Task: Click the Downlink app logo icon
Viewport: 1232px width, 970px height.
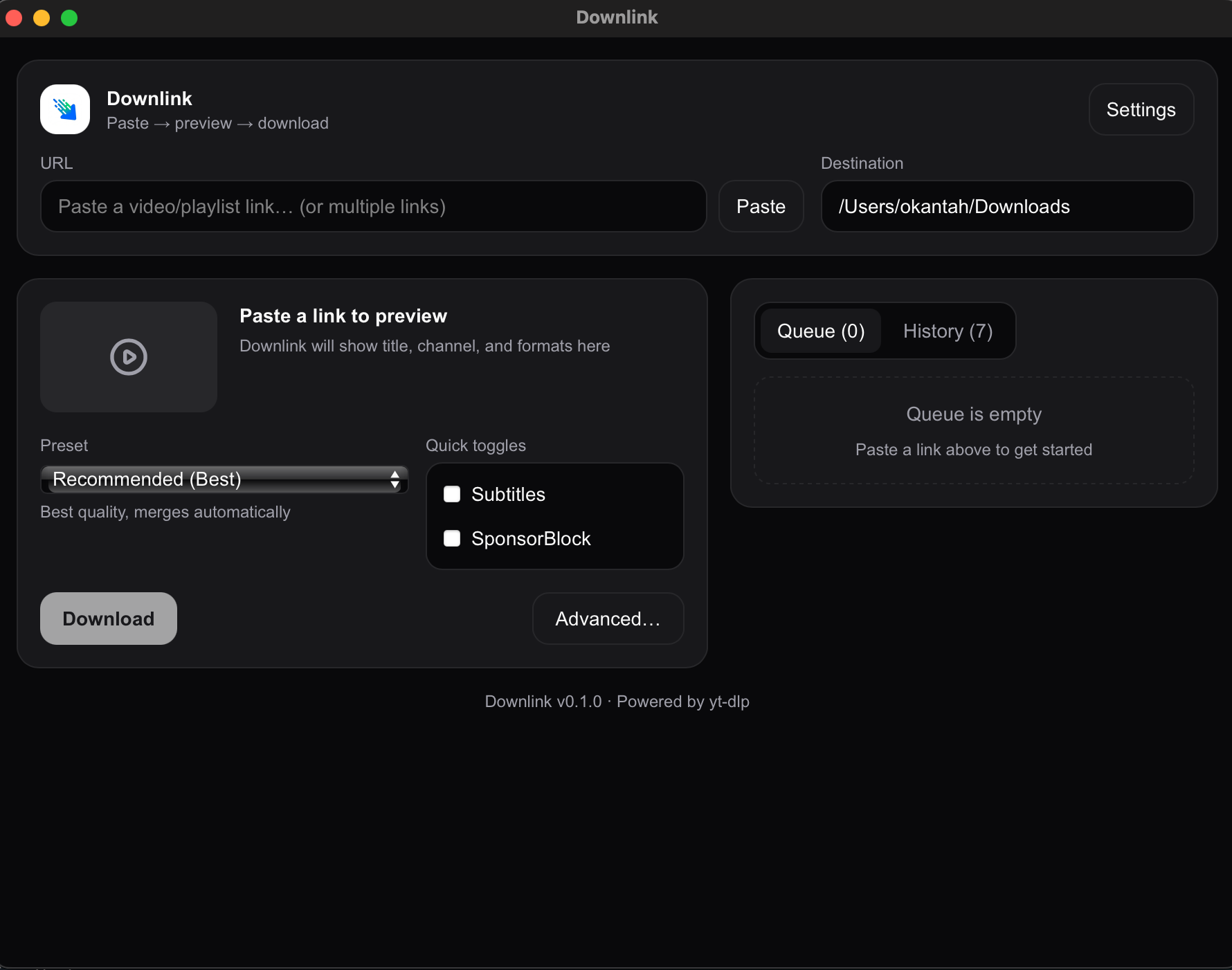Action: tap(65, 109)
